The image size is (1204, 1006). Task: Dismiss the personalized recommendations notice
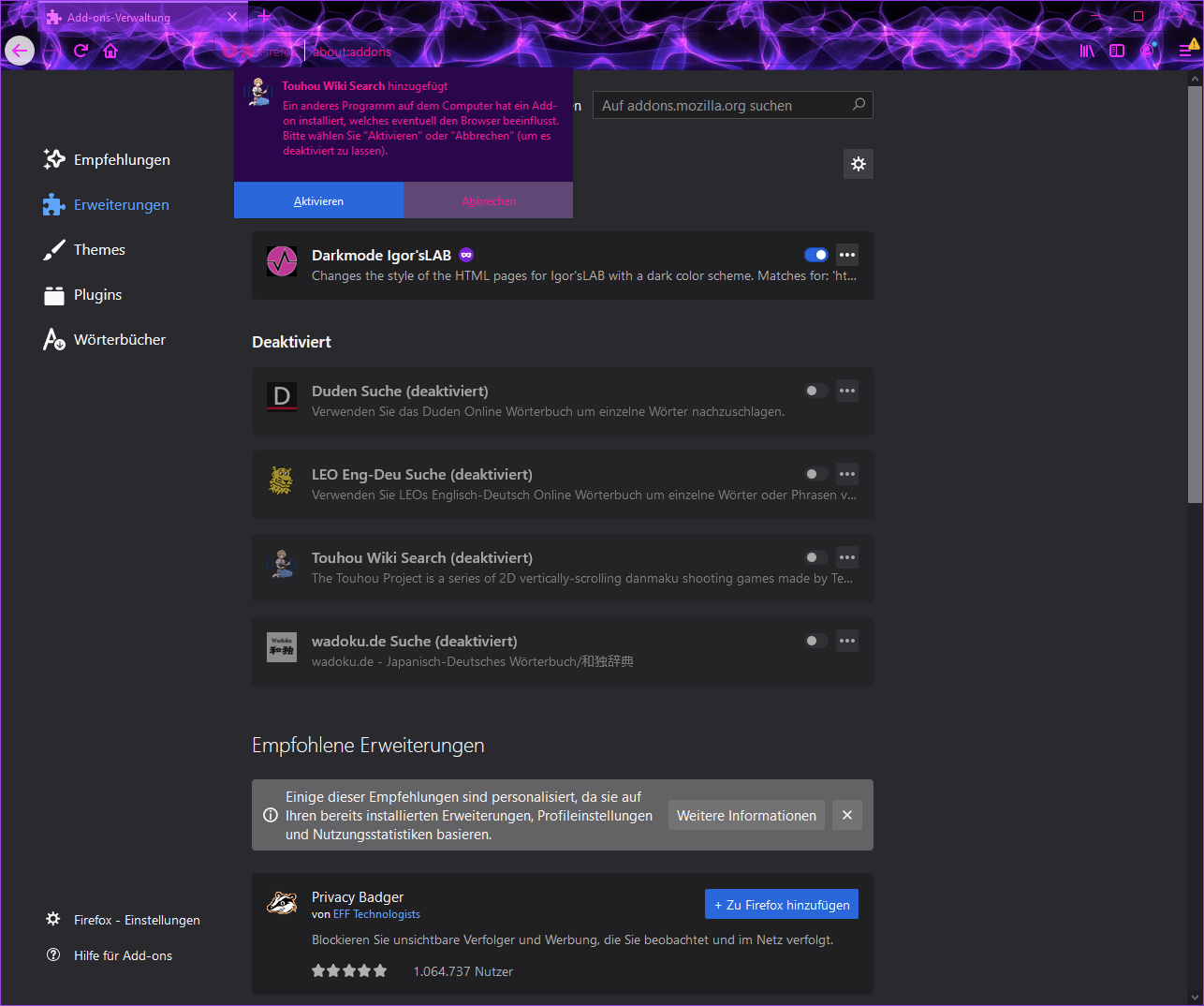(847, 815)
